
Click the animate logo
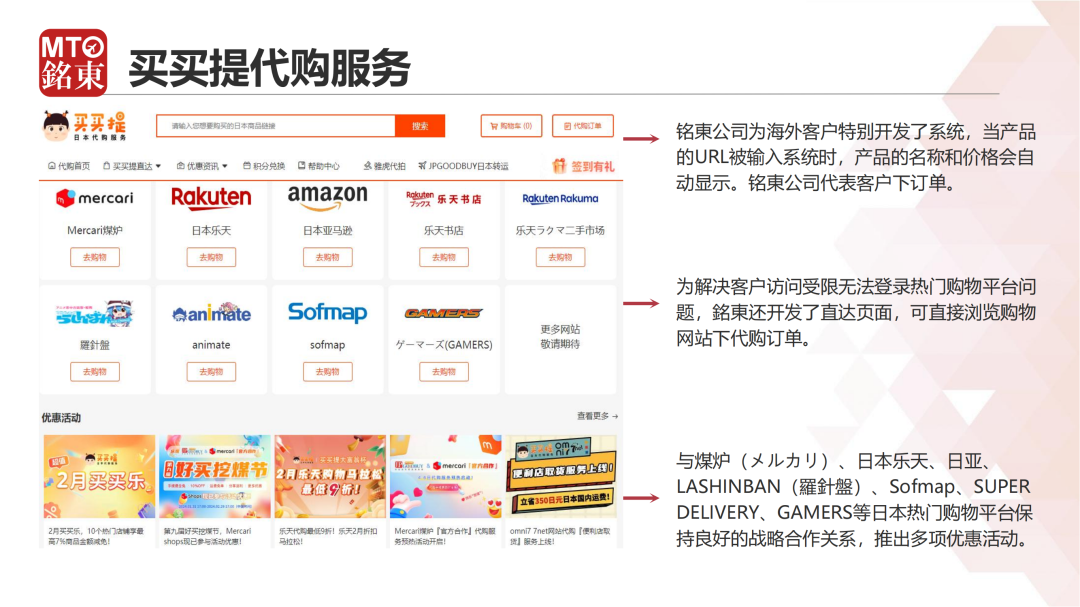(211, 313)
